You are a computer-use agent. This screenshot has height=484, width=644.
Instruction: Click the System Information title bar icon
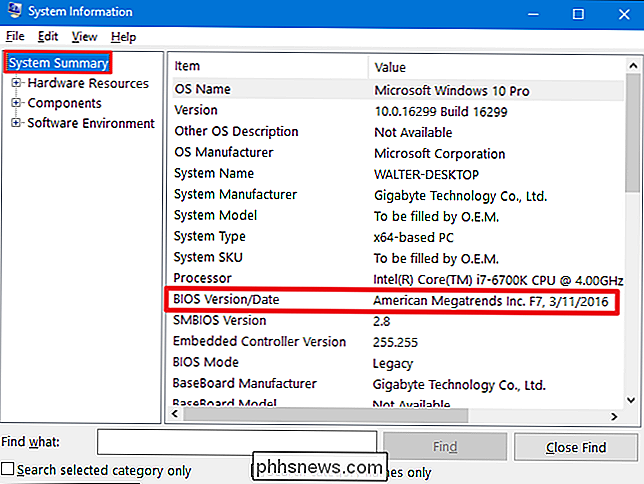(14, 11)
